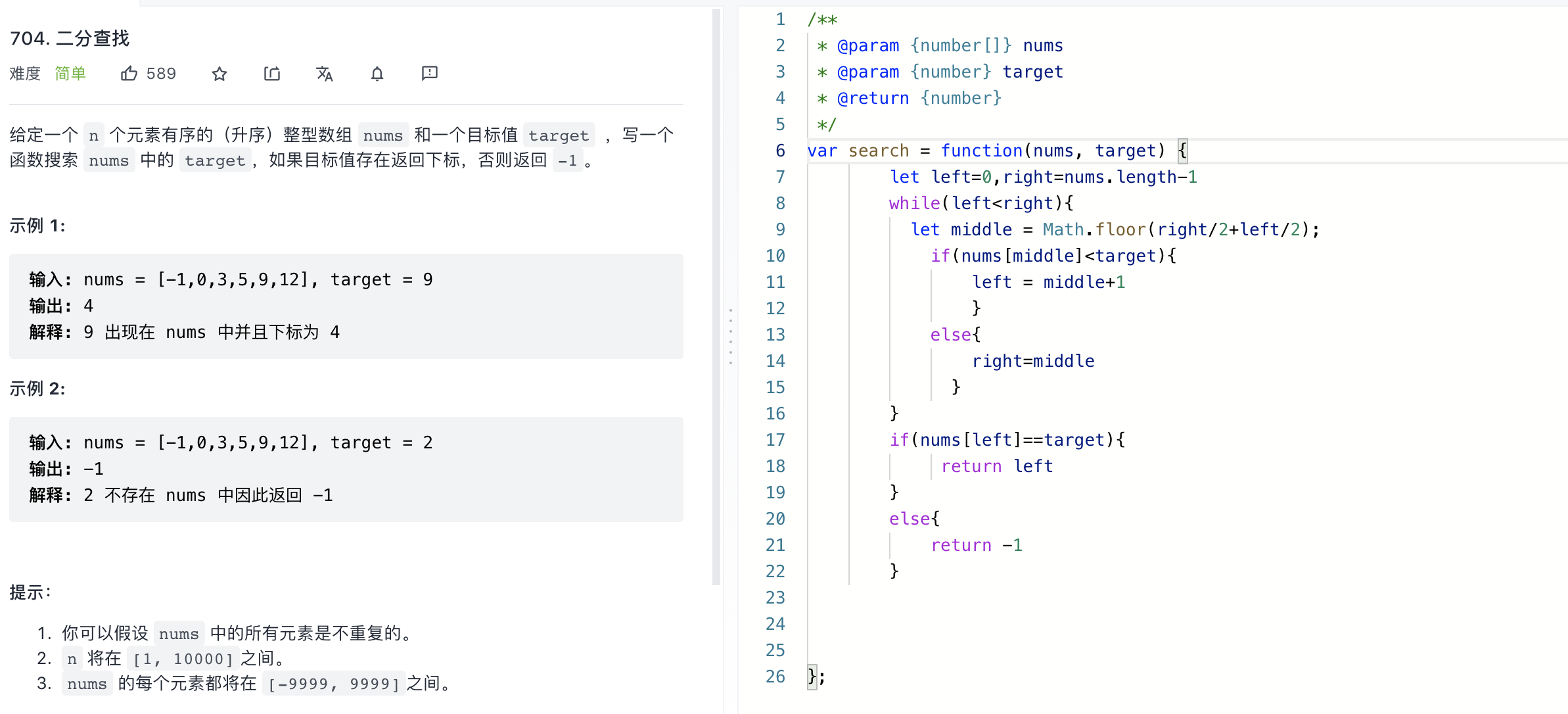
Task: Click the panel divider drag handle
Action: point(730,337)
